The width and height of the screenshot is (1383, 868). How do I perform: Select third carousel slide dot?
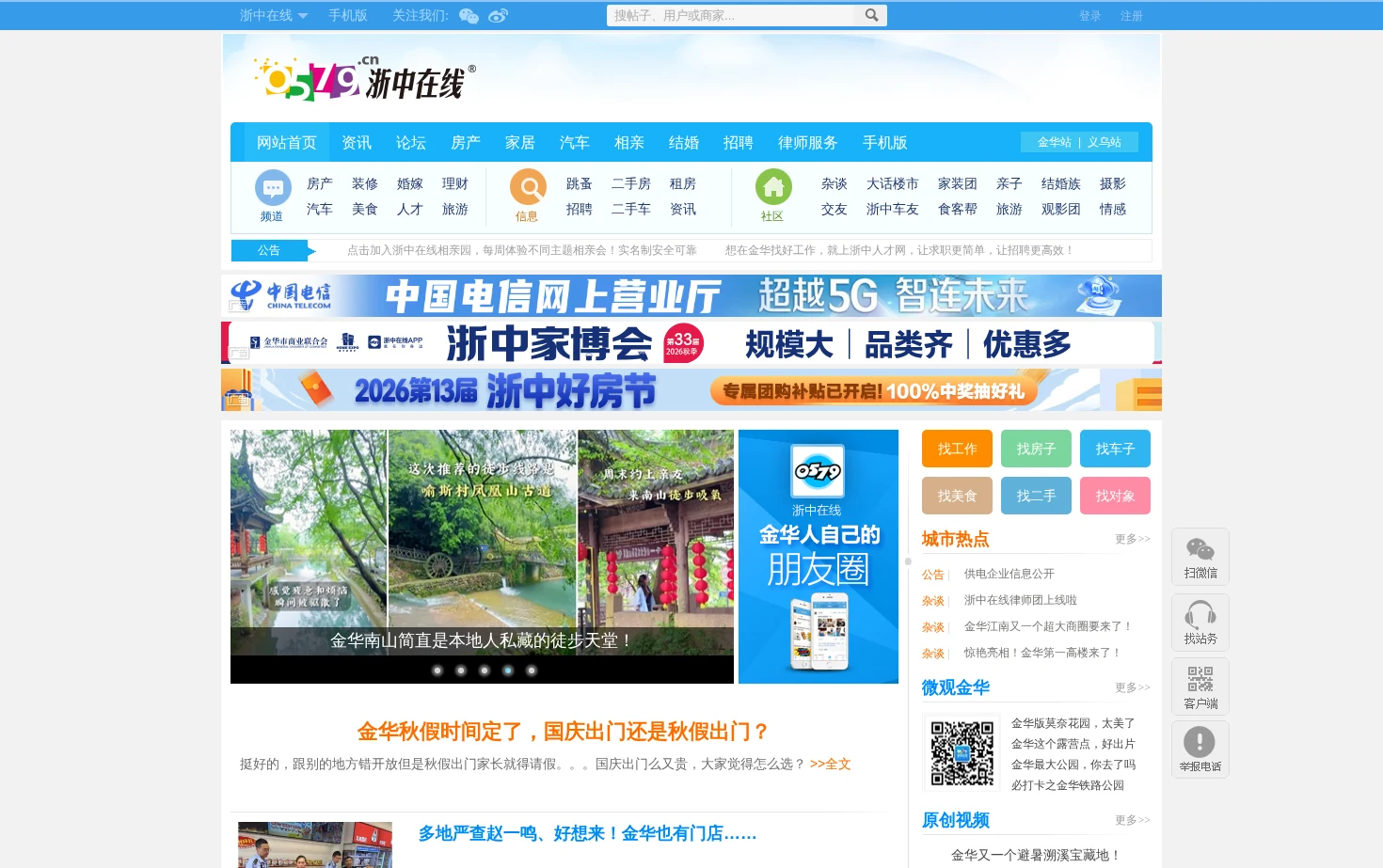[485, 671]
